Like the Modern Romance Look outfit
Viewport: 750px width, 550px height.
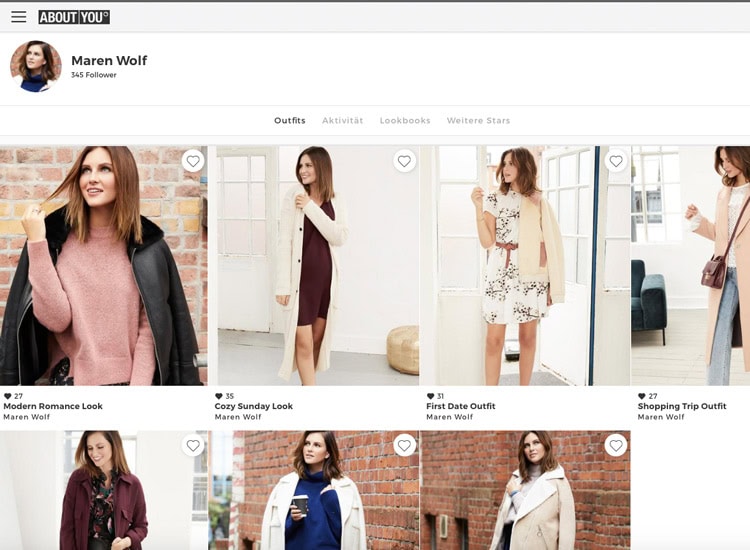tap(193, 161)
